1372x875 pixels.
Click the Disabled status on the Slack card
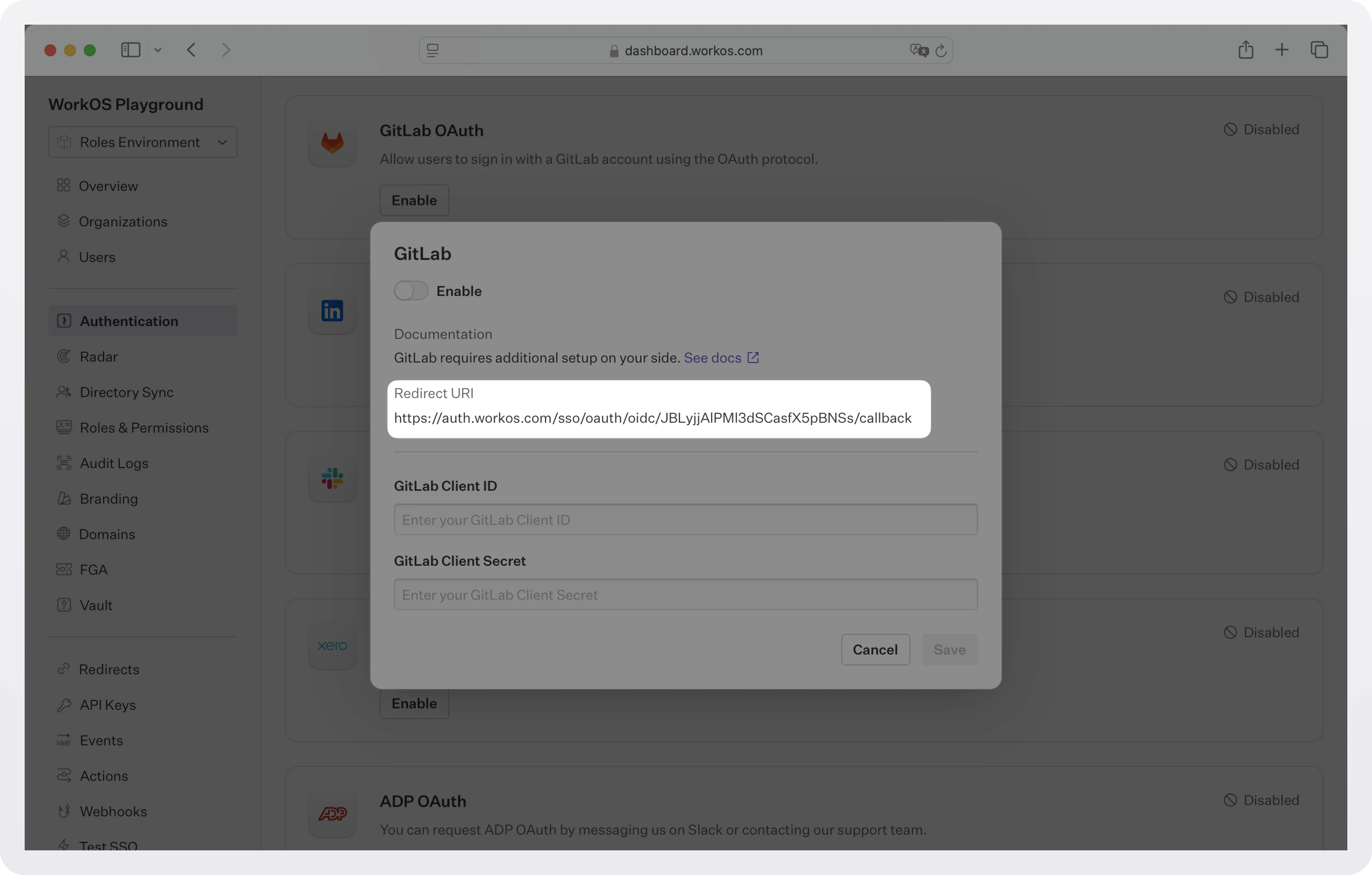point(1262,464)
